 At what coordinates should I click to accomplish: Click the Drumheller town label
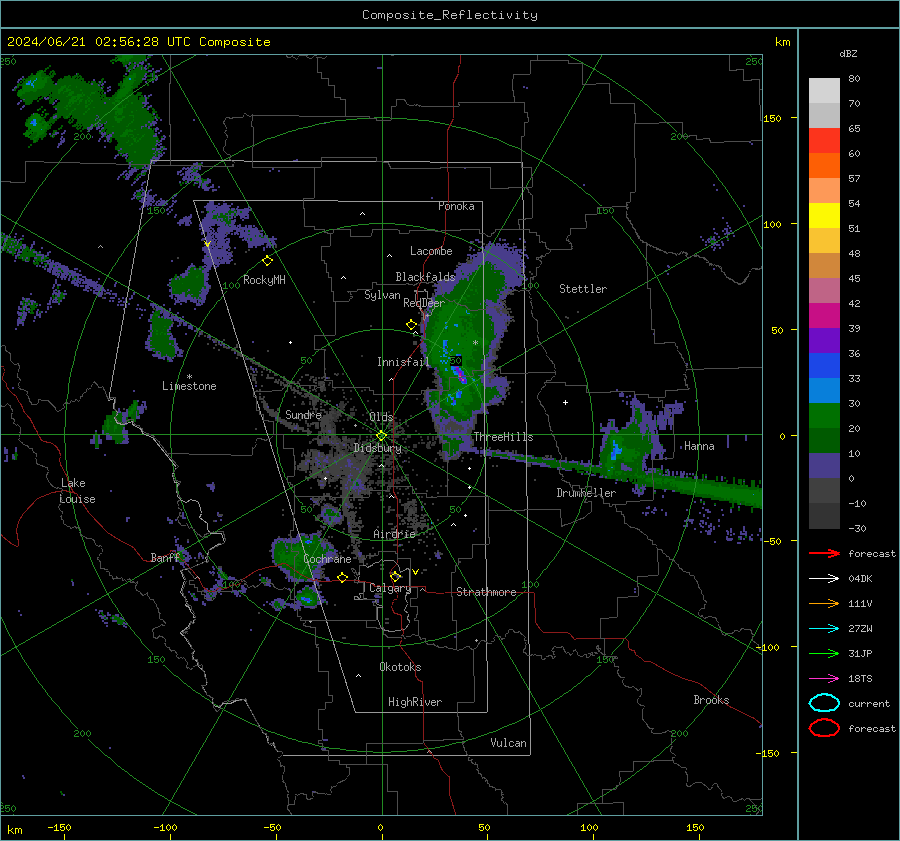pos(586,493)
